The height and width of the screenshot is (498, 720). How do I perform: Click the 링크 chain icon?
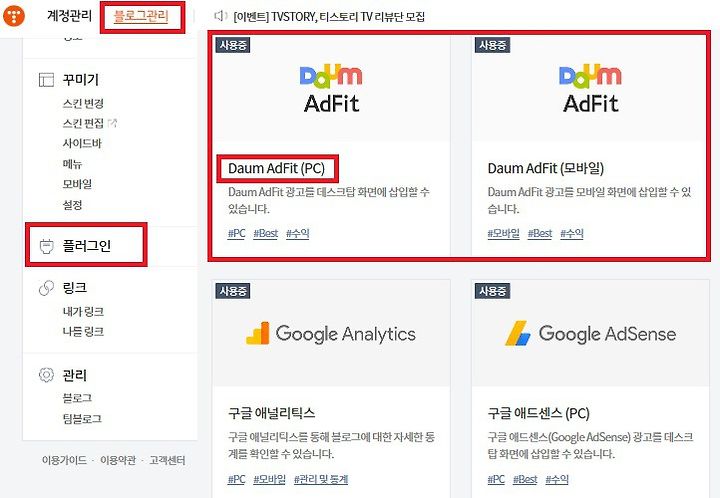(x=46, y=288)
